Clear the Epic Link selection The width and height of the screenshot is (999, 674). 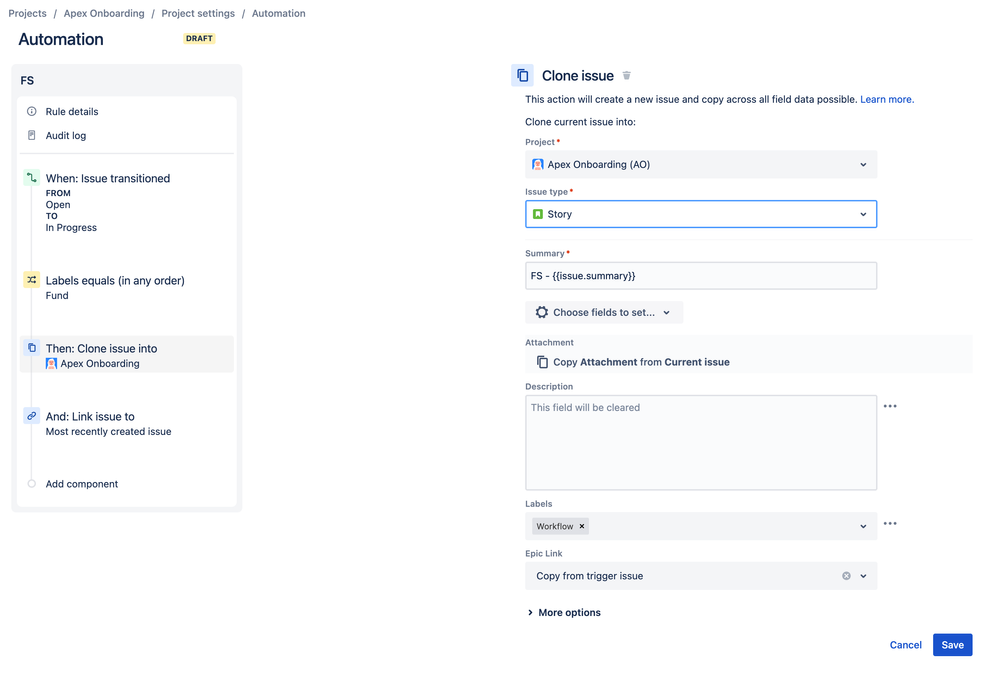(x=846, y=576)
